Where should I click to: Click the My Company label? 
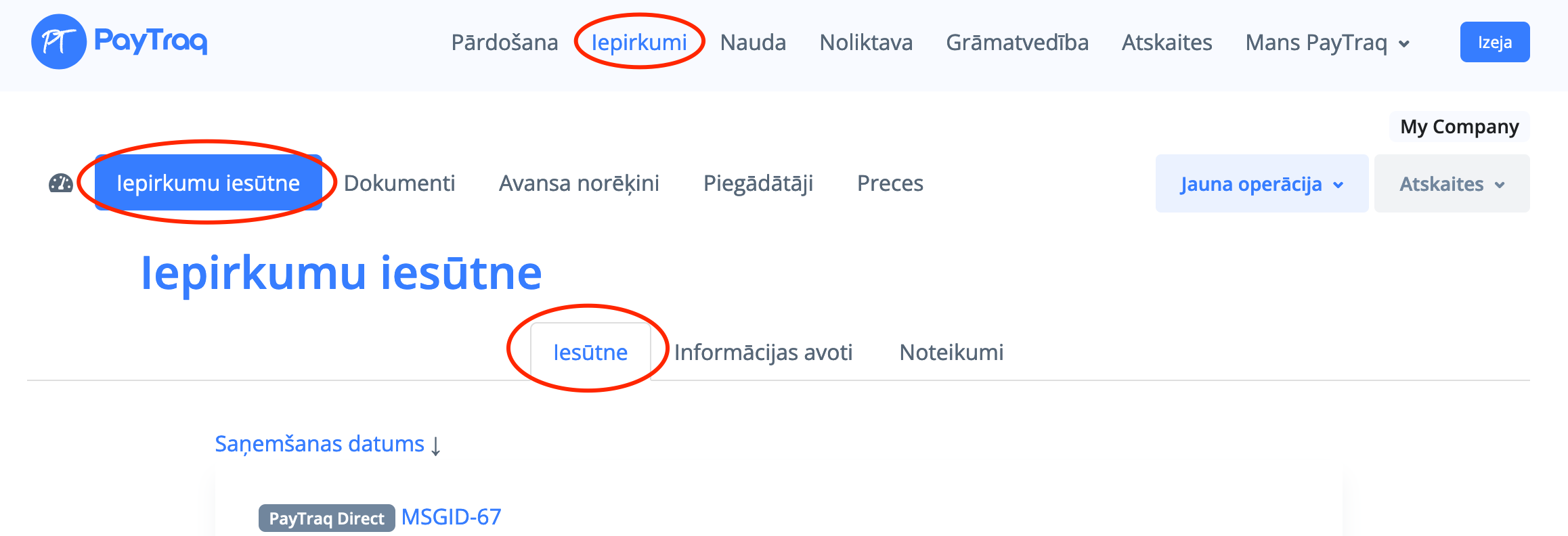(1459, 127)
